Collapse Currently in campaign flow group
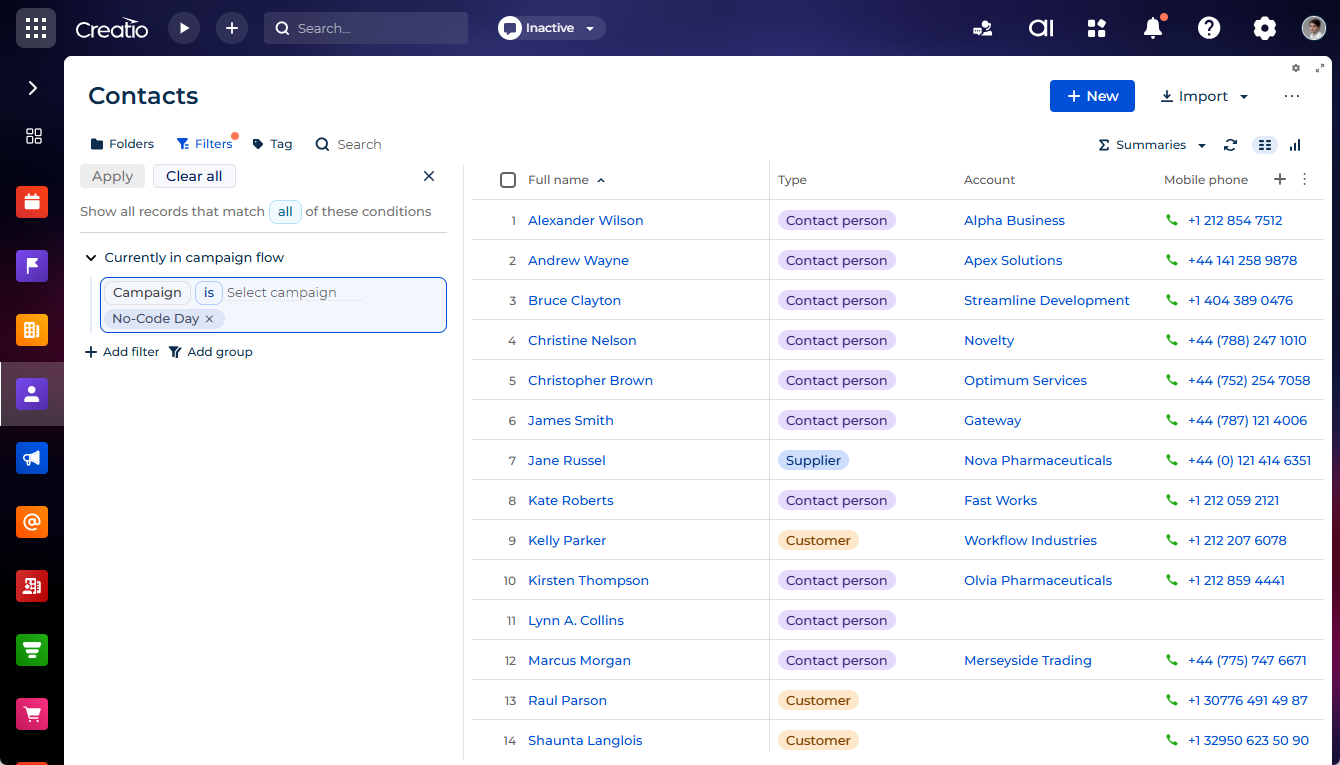This screenshot has width=1340, height=765. click(91, 258)
